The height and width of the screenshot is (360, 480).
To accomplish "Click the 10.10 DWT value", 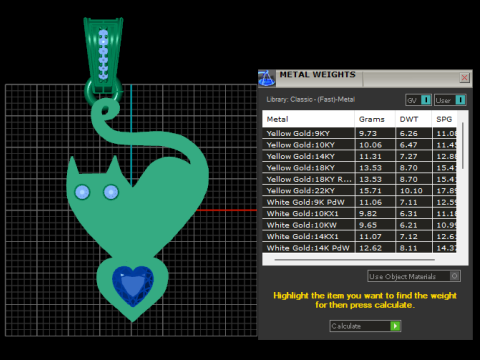I will [411, 191].
